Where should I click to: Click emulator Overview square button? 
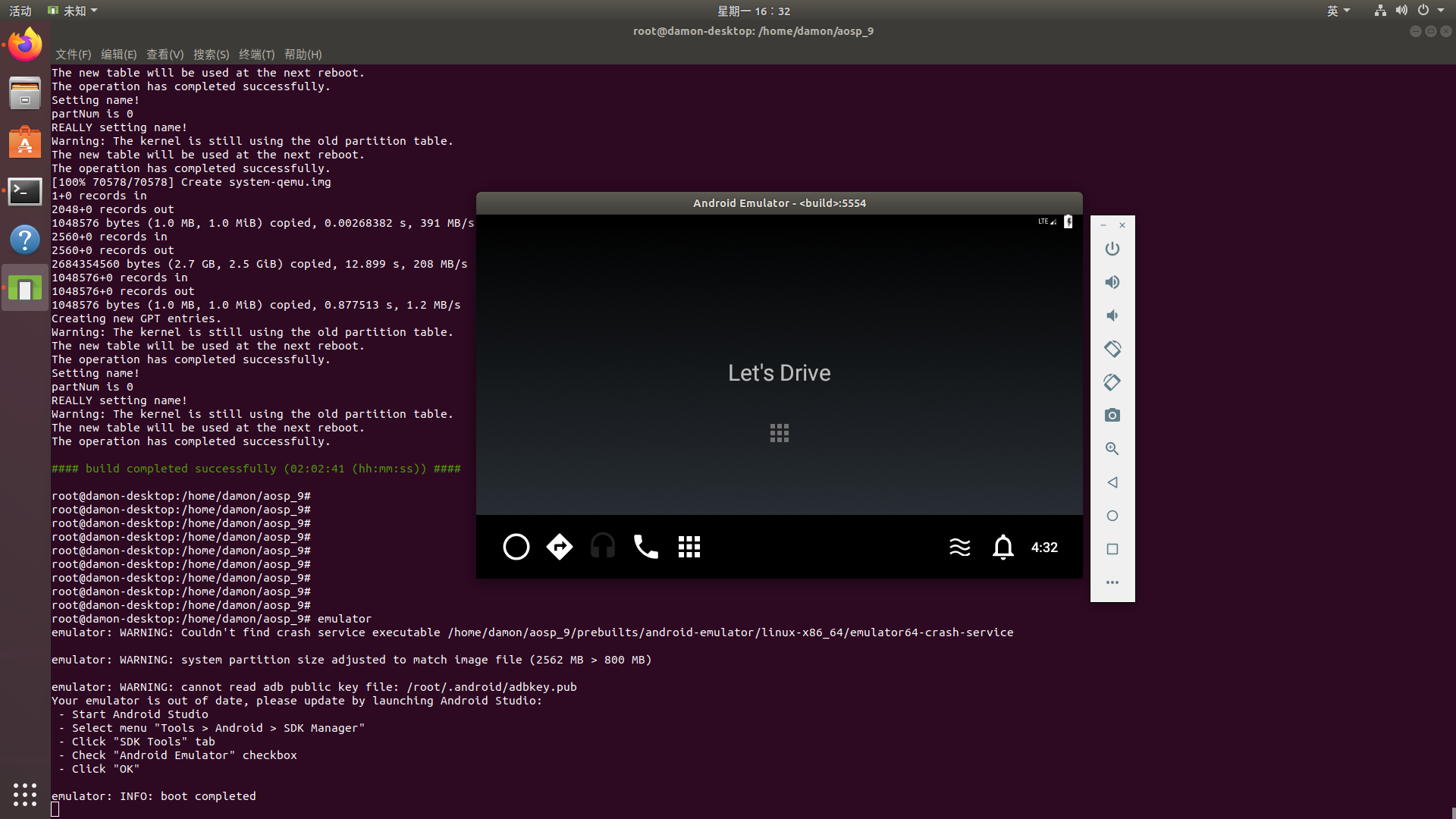1112,549
